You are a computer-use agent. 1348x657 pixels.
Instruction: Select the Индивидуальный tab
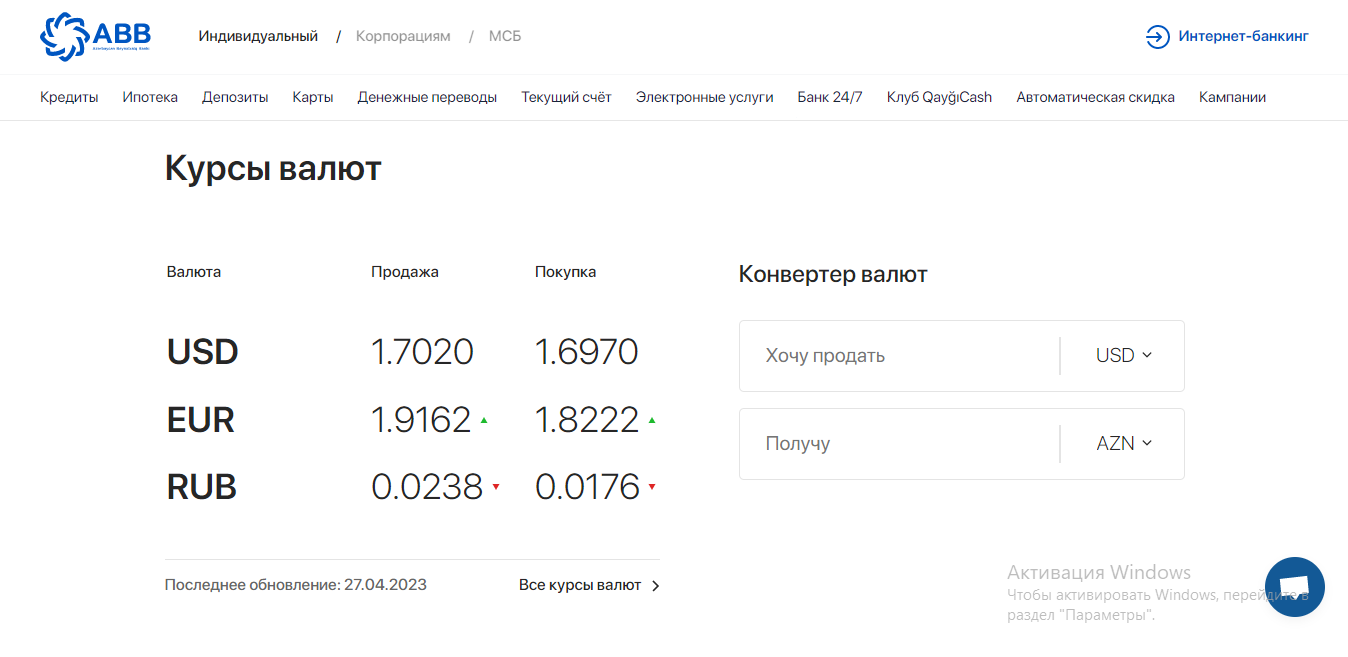[258, 37]
